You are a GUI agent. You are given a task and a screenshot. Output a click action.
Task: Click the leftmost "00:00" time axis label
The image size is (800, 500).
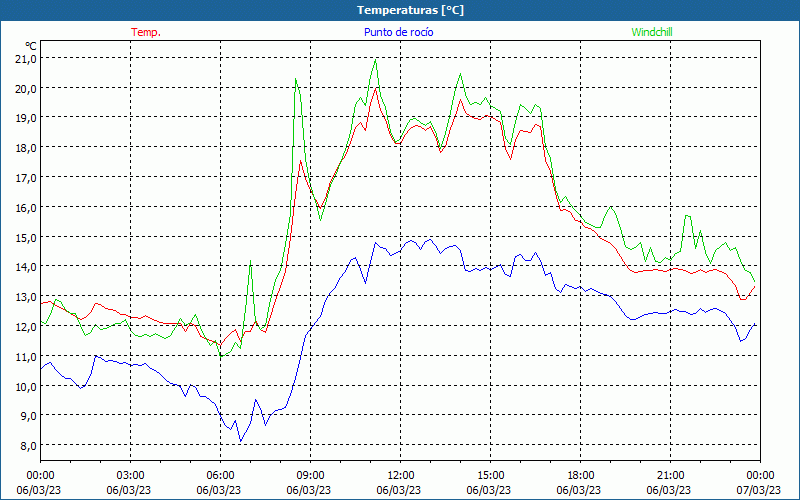click(x=40, y=475)
